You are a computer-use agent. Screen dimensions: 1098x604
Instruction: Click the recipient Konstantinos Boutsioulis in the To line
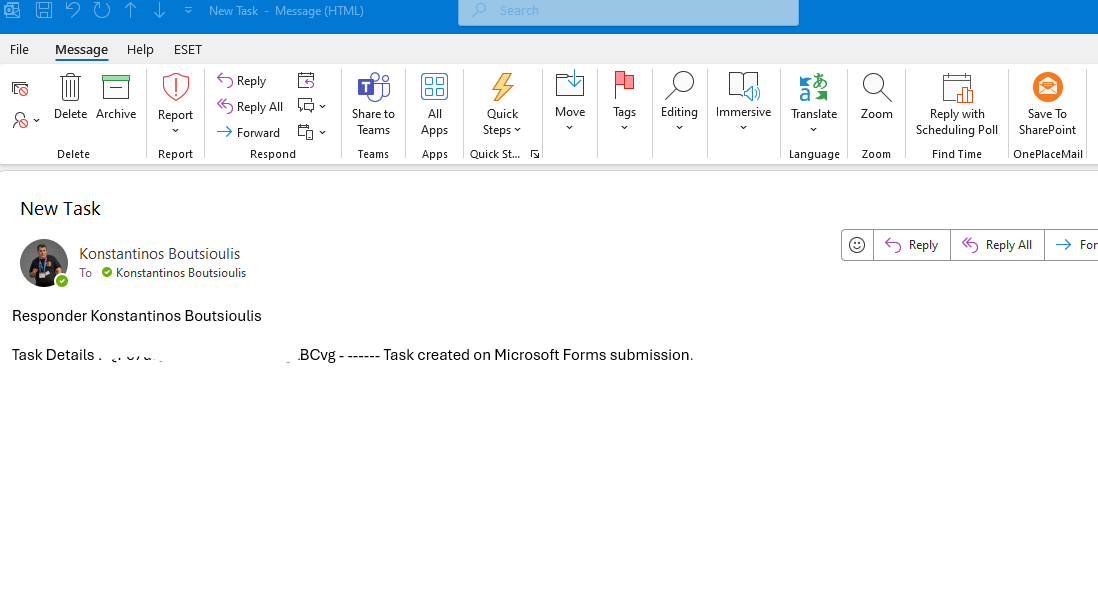click(x=181, y=273)
